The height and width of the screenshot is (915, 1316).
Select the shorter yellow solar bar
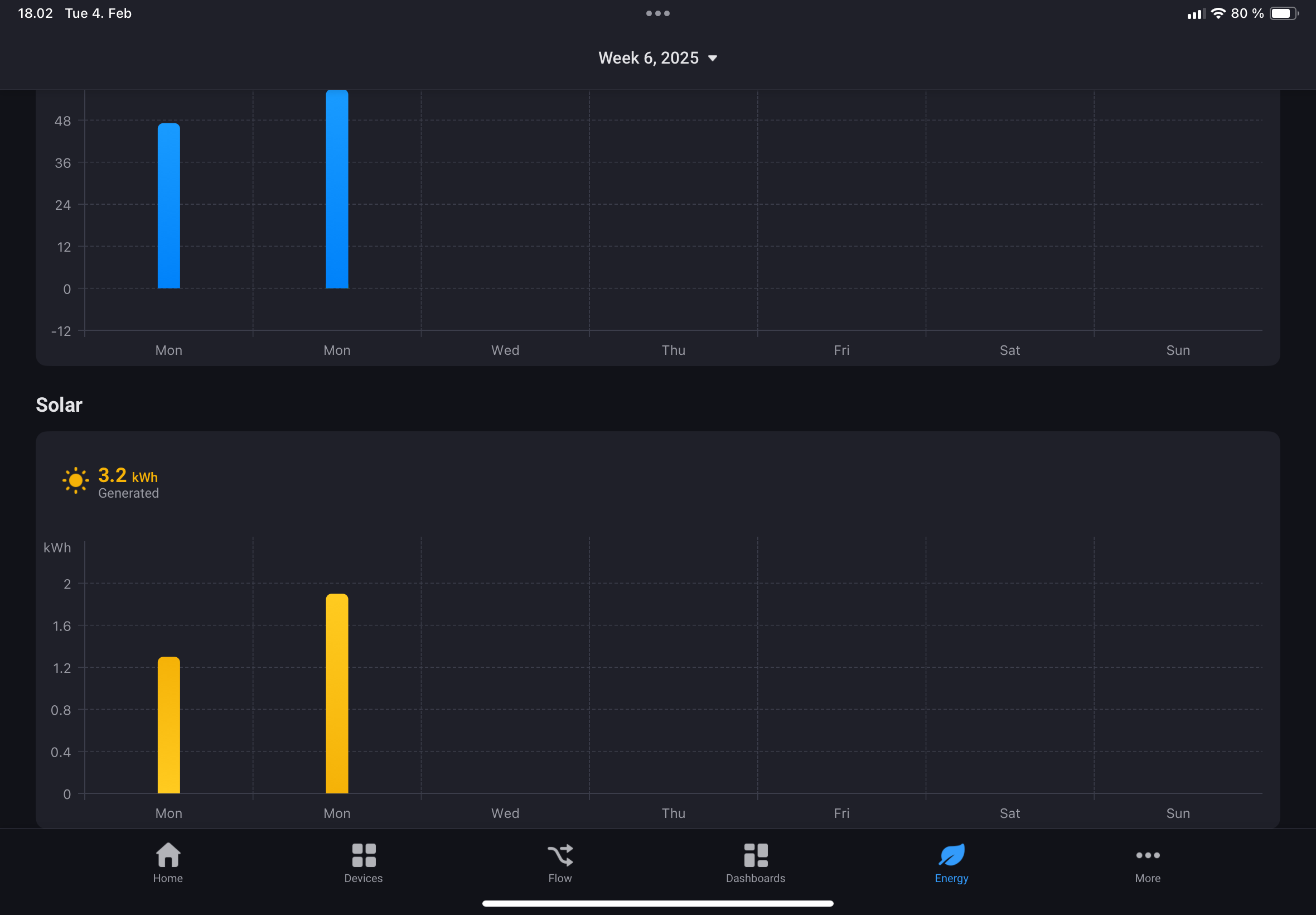click(x=168, y=725)
